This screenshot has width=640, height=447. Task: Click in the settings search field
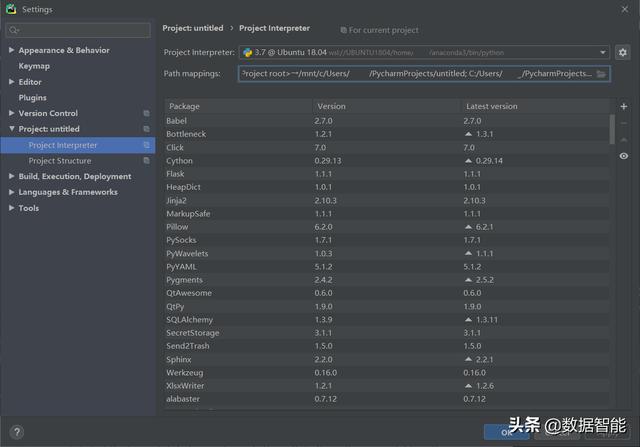78,30
